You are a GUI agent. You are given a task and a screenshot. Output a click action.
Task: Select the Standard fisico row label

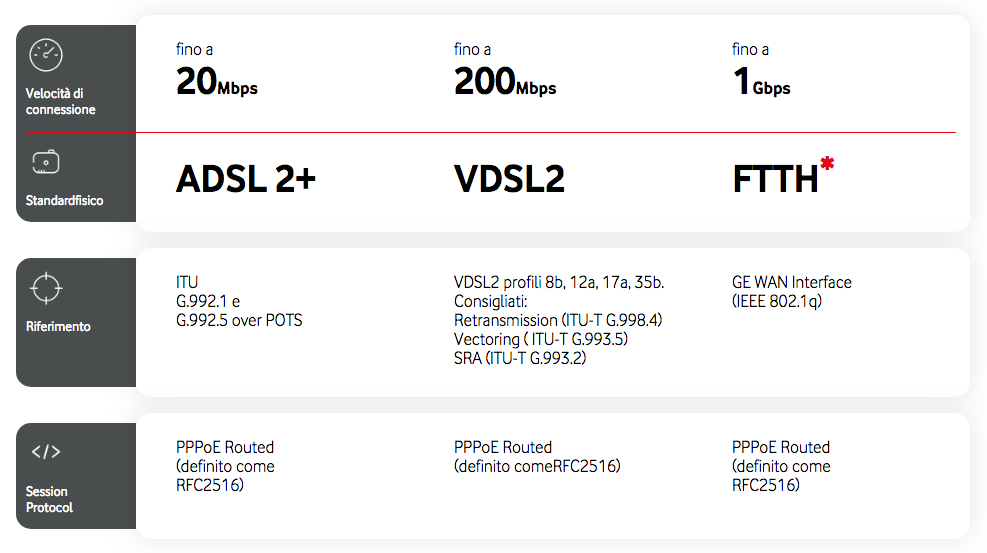coord(64,200)
